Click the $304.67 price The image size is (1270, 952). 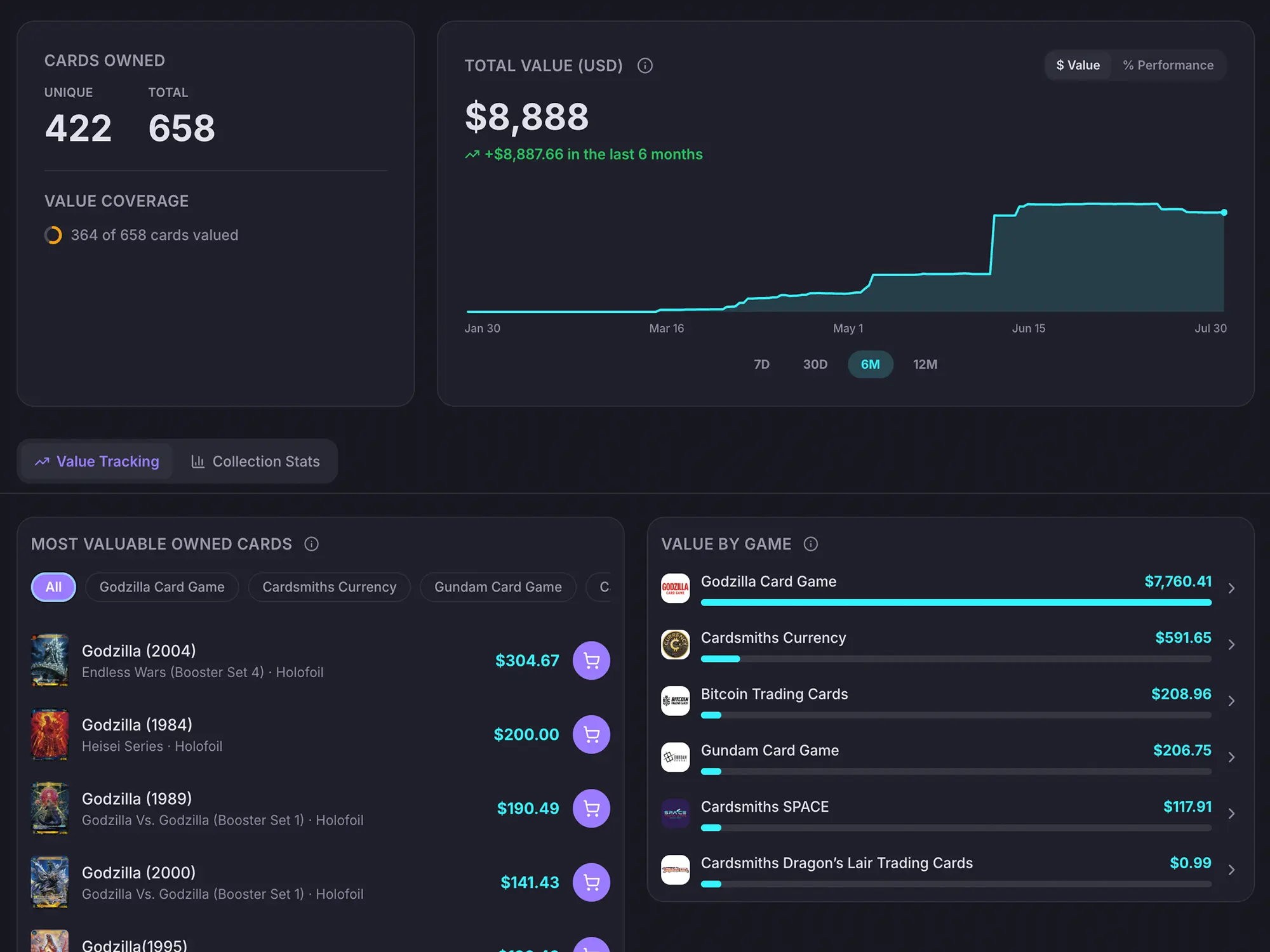click(527, 661)
